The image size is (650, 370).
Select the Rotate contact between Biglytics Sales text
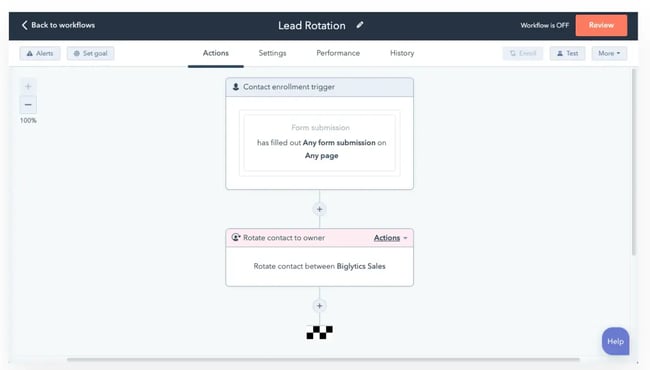319,266
